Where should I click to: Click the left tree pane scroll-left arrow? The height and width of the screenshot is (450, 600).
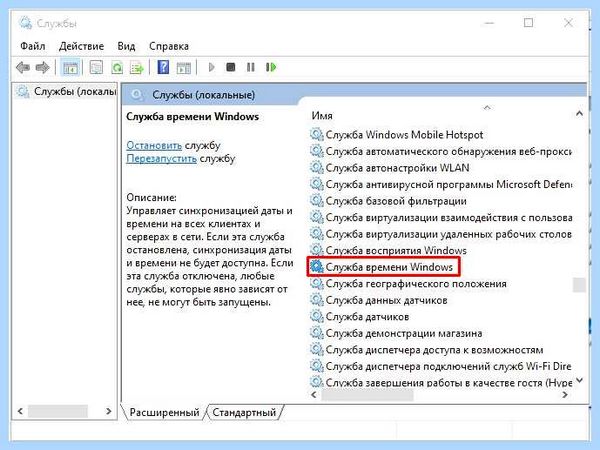tap(20, 411)
